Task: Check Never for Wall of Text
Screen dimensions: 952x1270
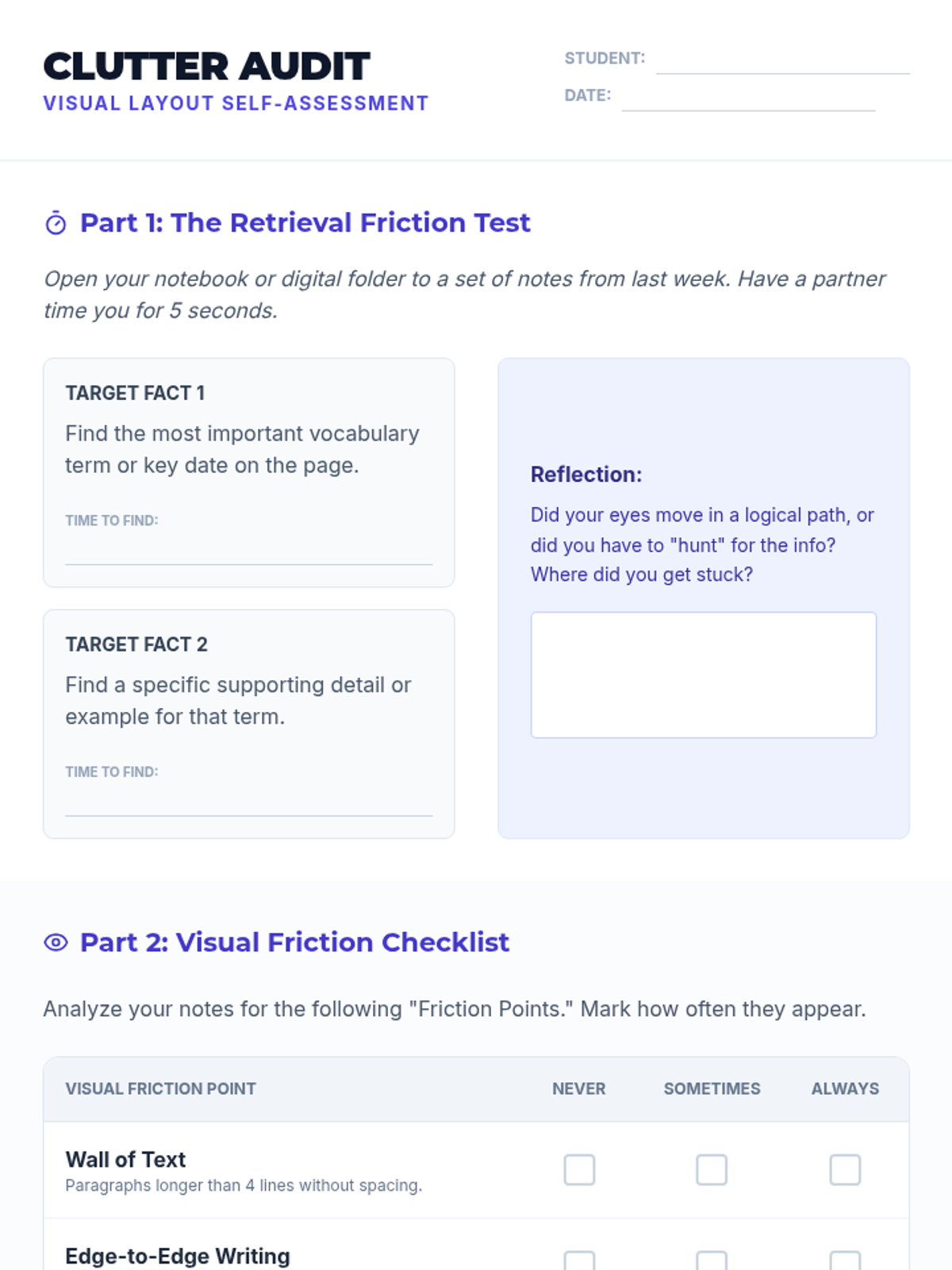Action: pos(579,1169)
